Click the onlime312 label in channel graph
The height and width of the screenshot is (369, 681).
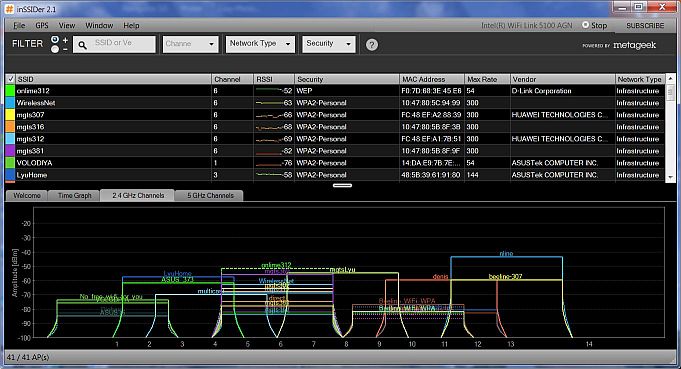(x=276, y=265)
